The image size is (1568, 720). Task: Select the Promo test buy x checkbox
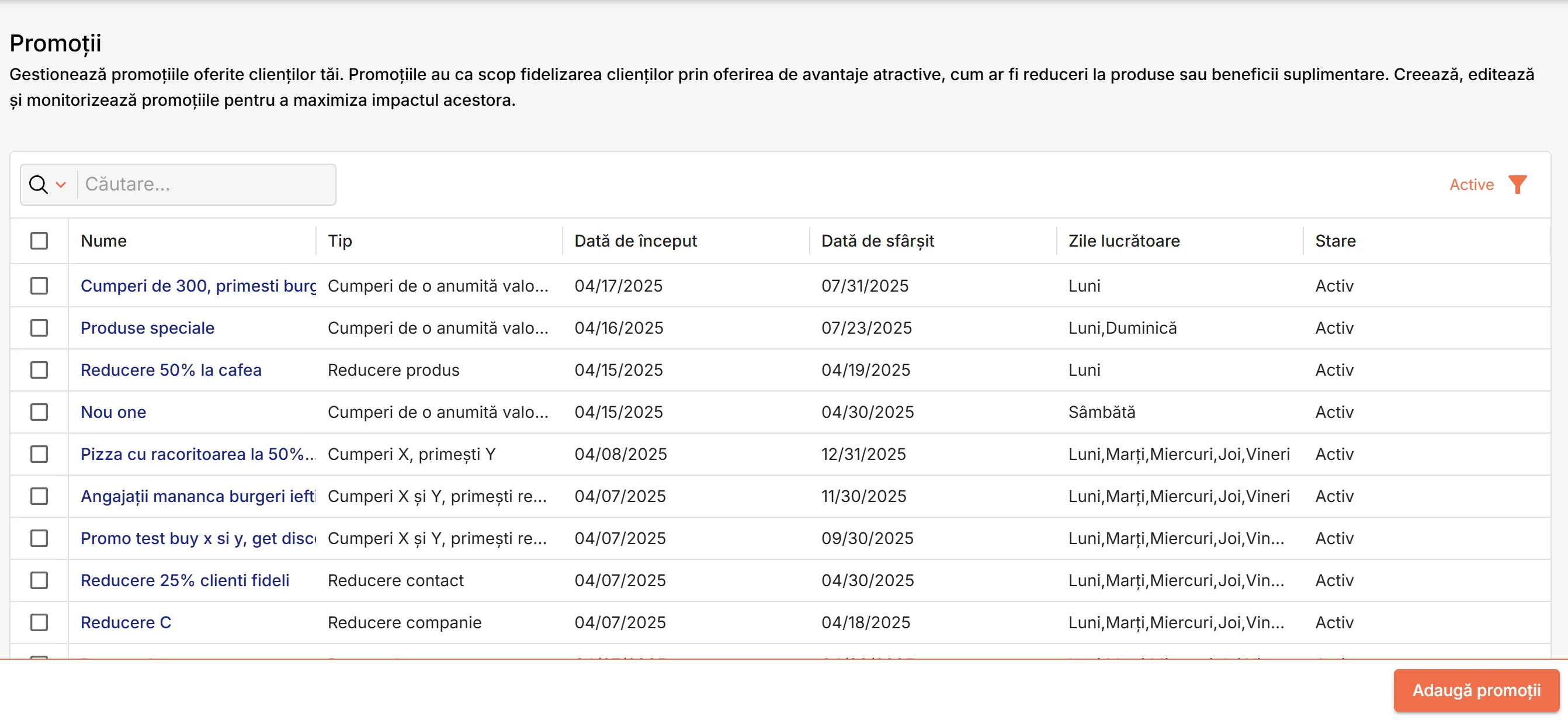click(x=39, y=538)
